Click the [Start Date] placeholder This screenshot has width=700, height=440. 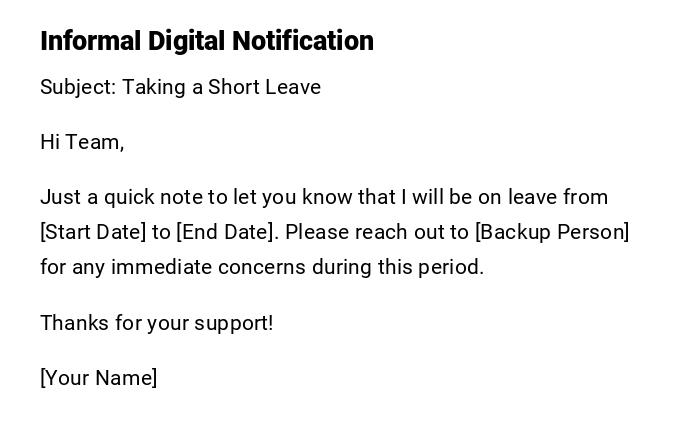[93, 232]
